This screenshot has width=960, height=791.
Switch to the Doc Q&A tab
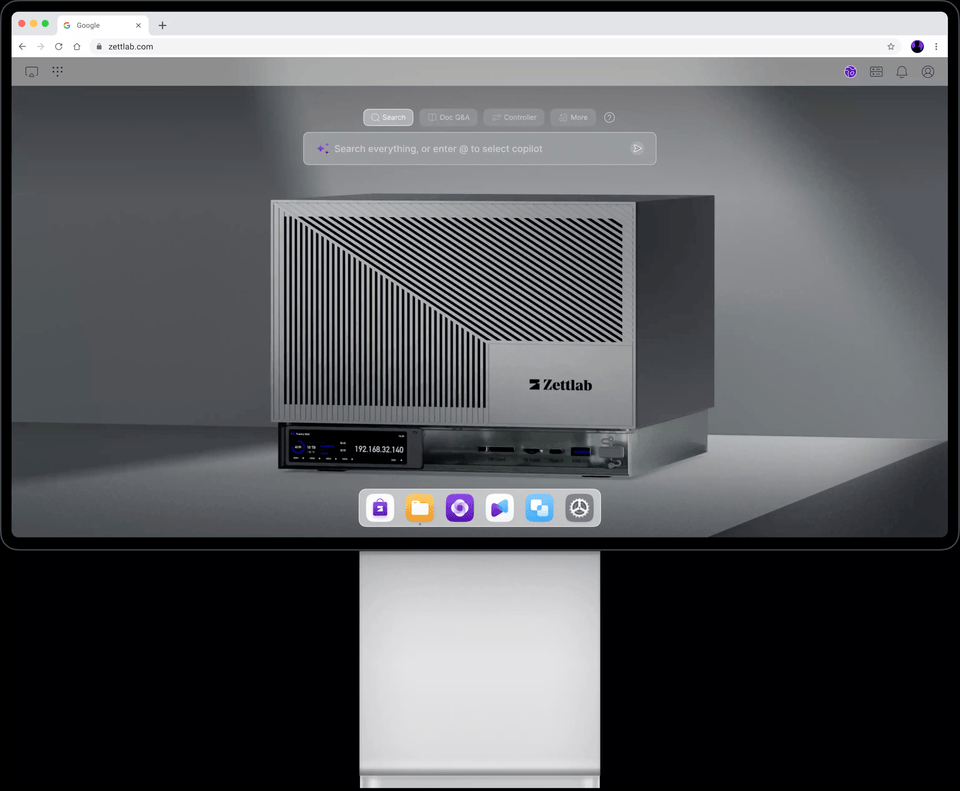point(448,118)
